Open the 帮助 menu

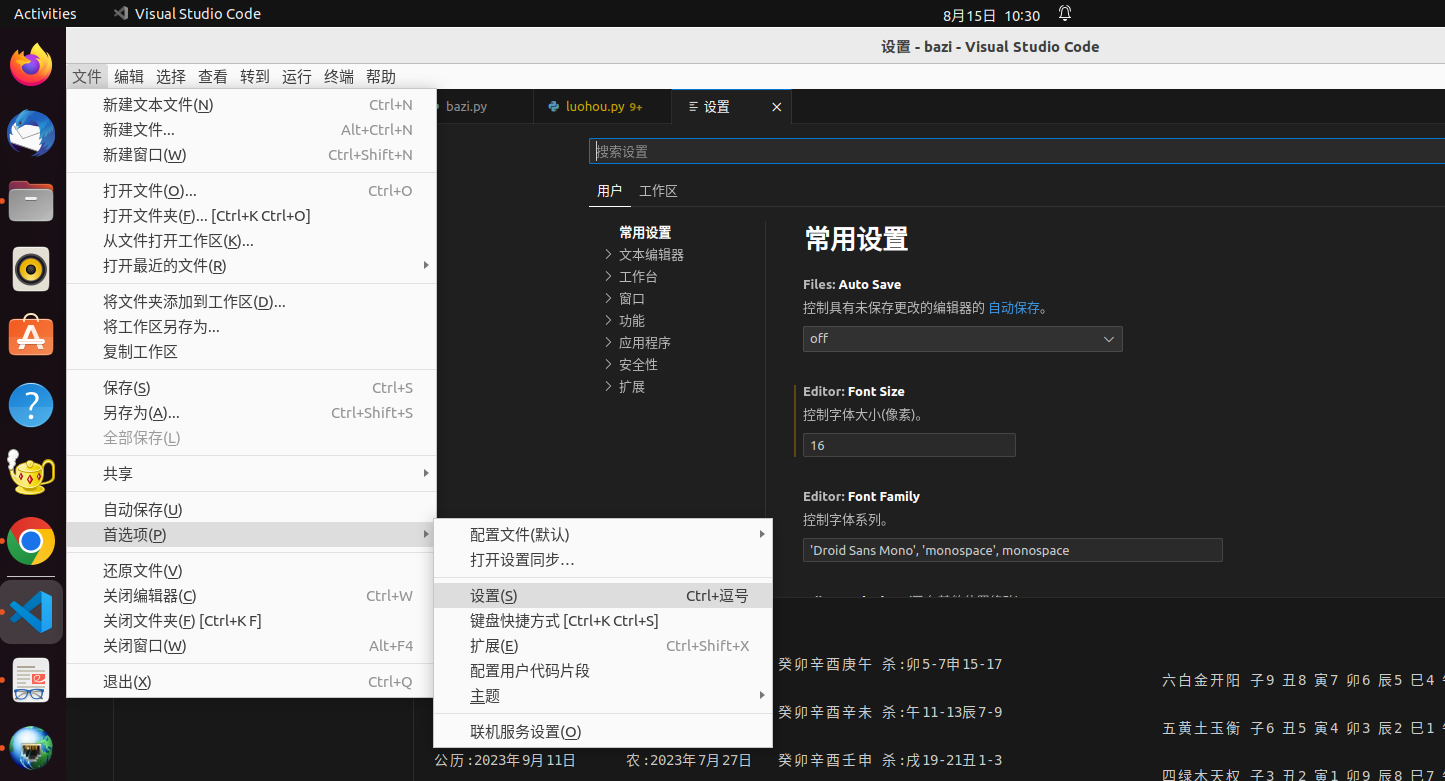click(381, 77)
